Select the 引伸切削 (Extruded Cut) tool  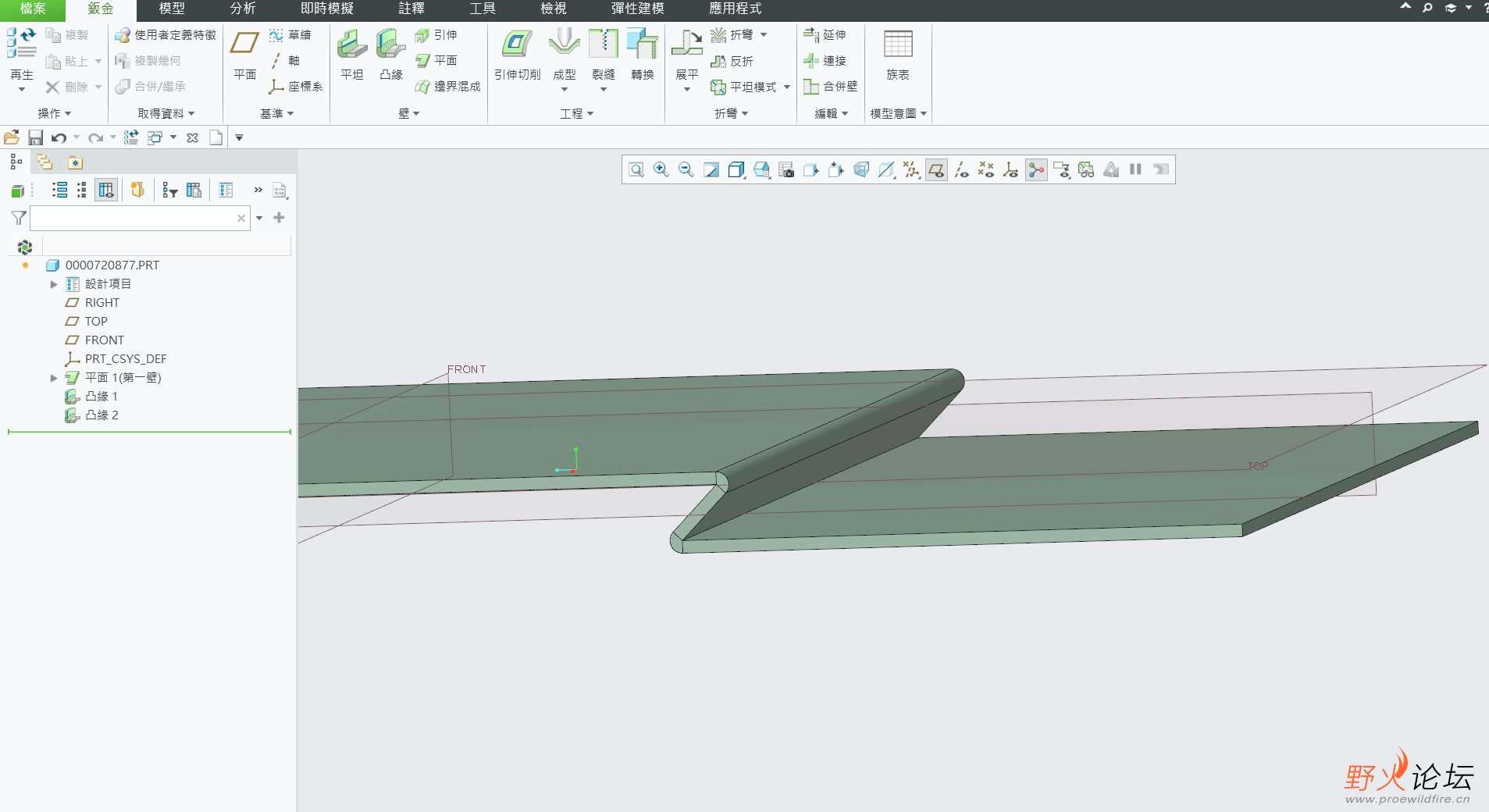tap(517, 55)
